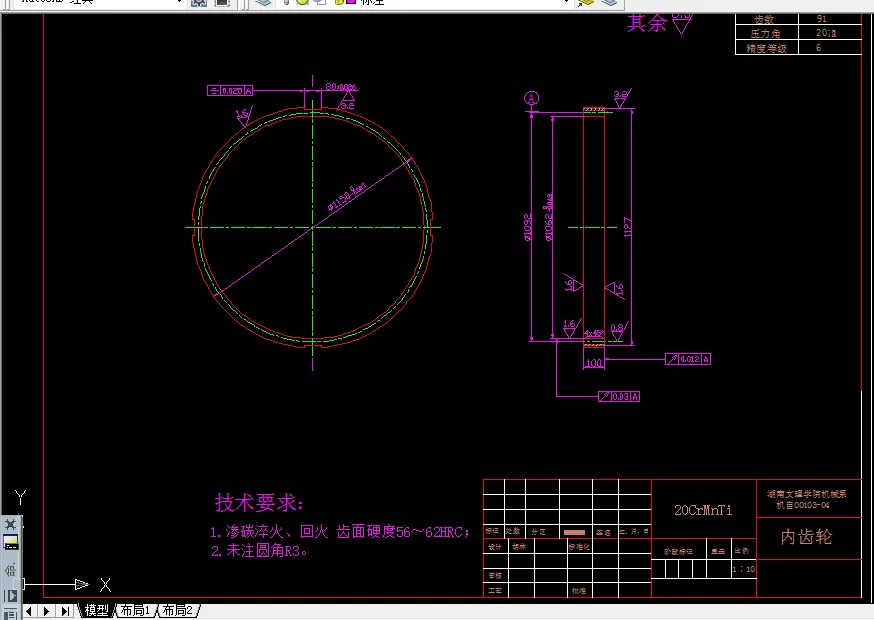This screenshot has height=620, width=874.
Task: Go to previous layout tab arrow
Action: tap(29, 611)
